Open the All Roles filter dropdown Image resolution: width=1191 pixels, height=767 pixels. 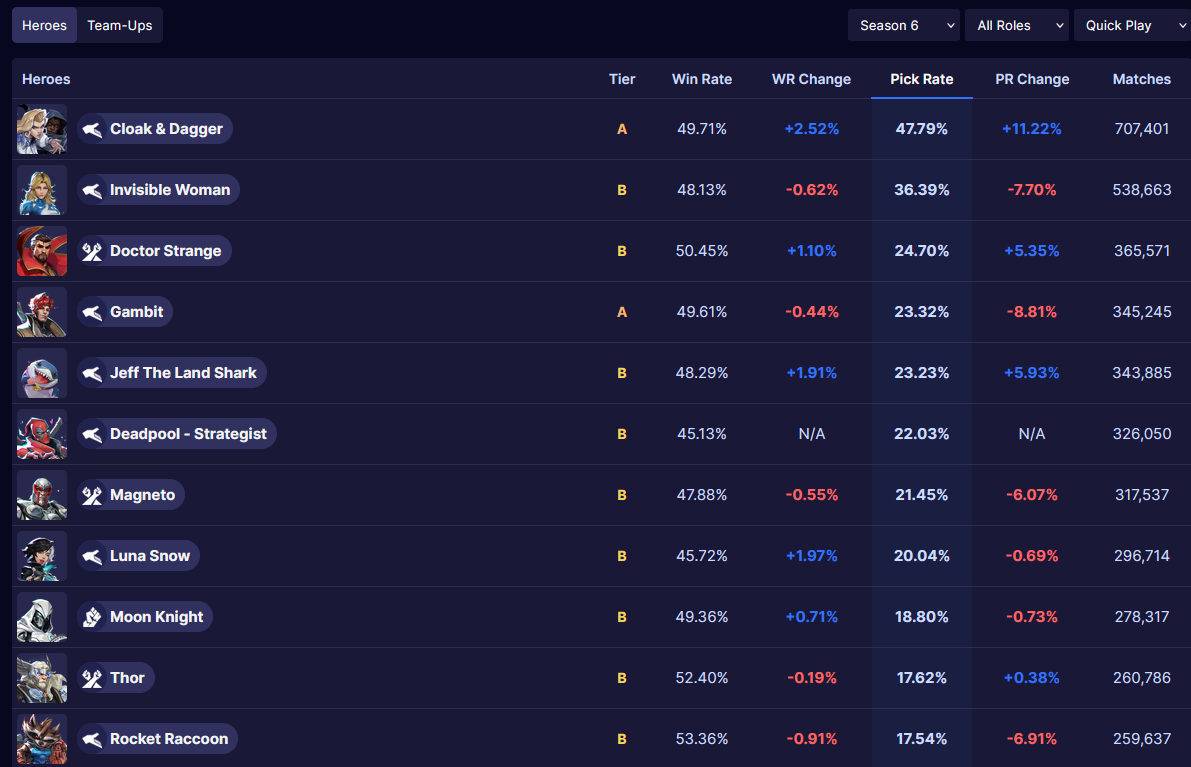click(1017, 25)
